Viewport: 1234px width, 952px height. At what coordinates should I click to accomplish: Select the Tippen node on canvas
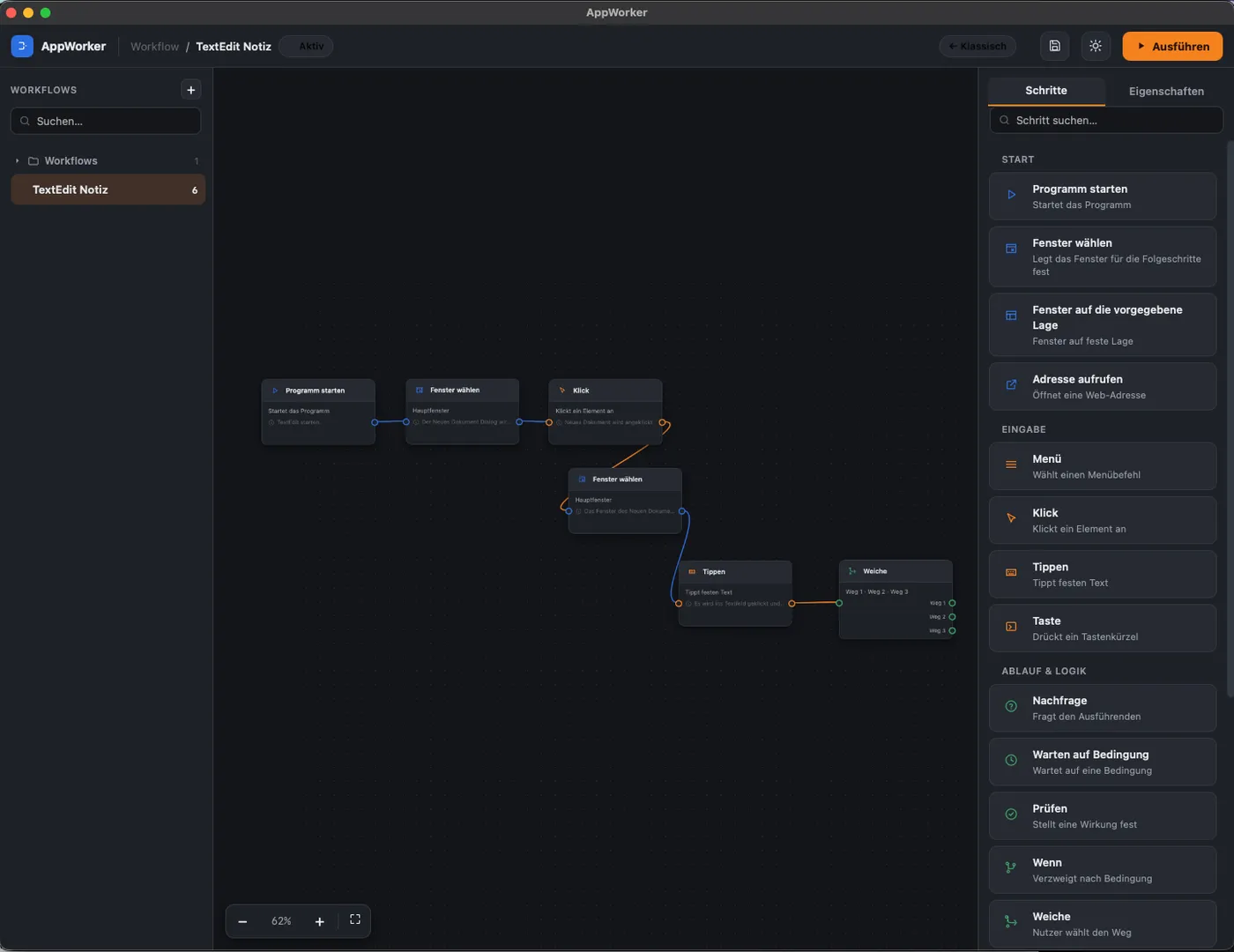pos(735,593)
